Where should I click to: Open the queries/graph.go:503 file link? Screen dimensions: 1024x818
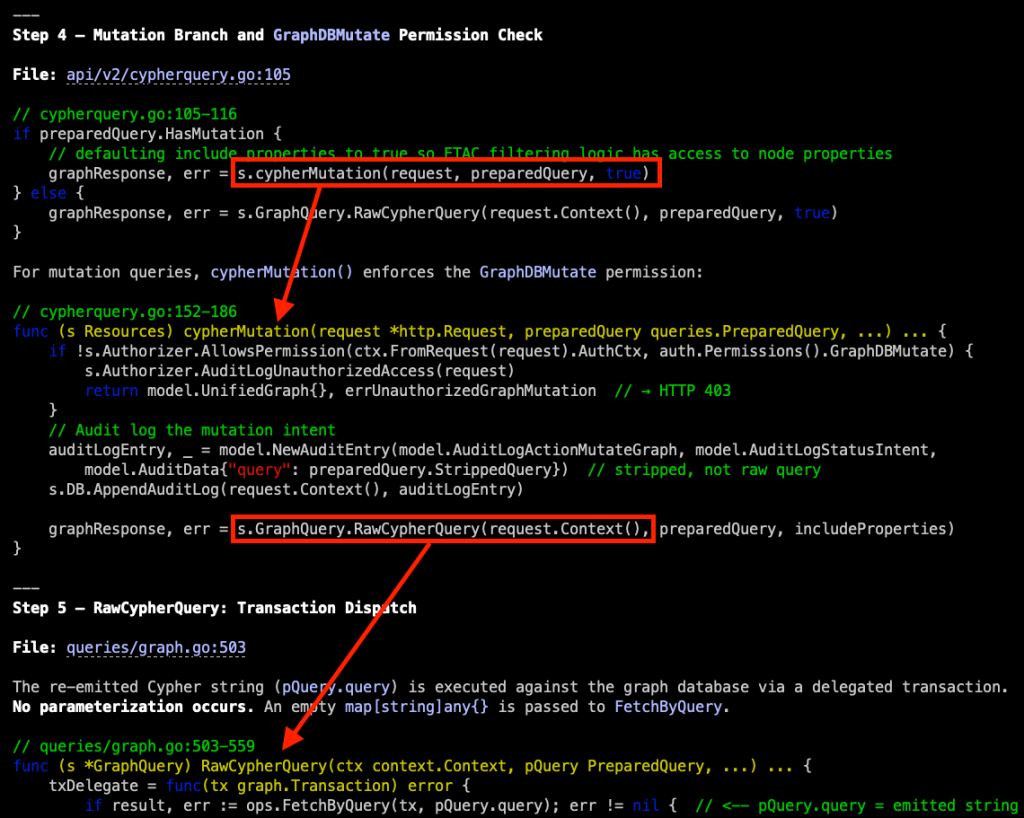coord(156,648)
